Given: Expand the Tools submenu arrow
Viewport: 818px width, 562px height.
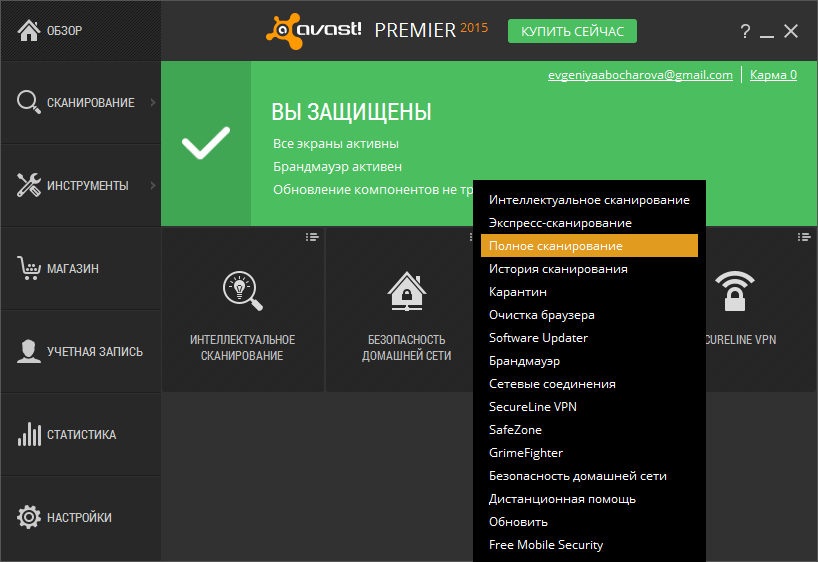Looking at the screenshot, I should 153,185.
